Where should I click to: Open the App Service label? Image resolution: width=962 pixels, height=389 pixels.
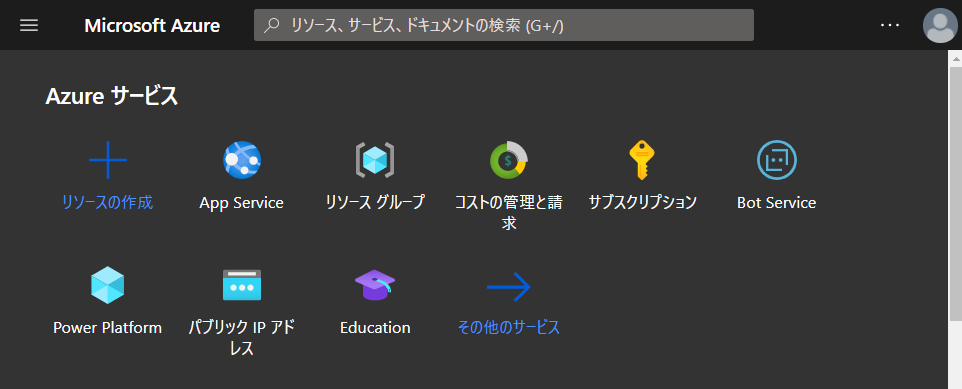click(x=242, y=203)
